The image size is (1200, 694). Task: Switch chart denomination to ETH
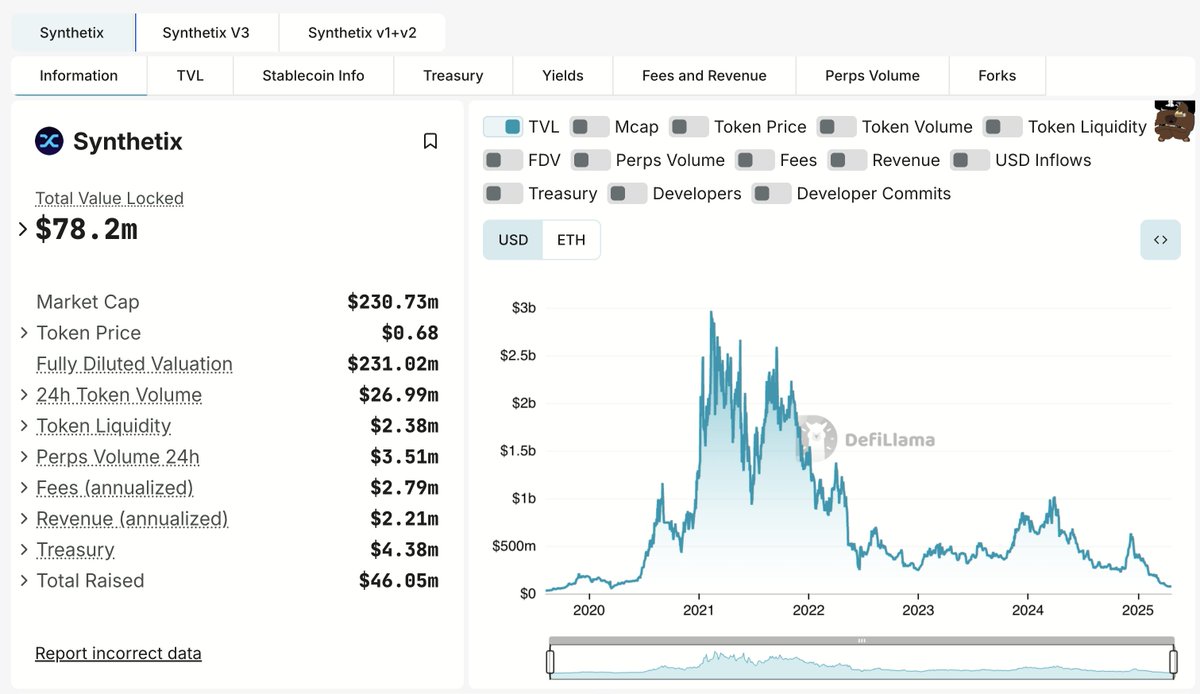(571, 240)
